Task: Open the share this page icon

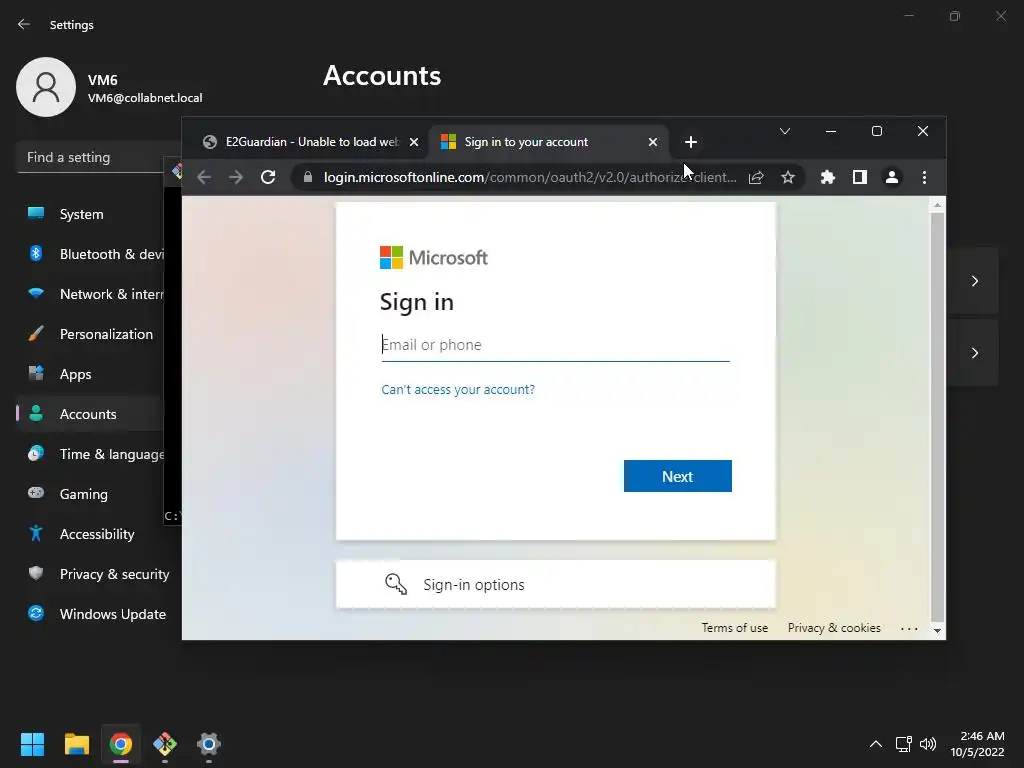Action: click(756, 177)
